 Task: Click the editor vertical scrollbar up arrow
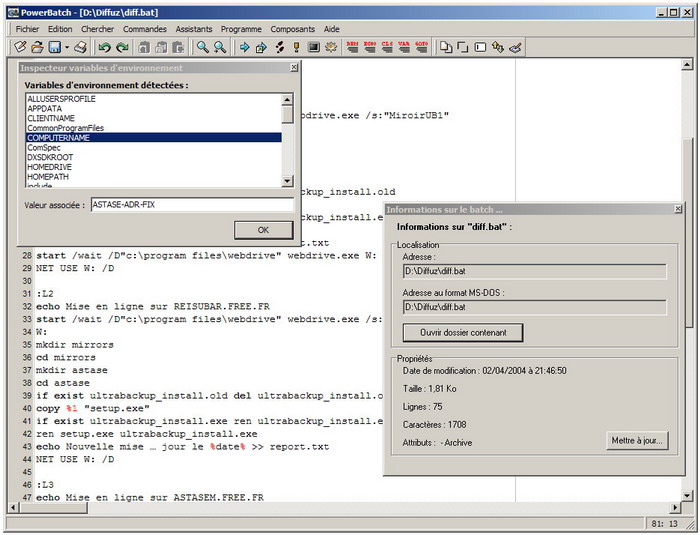688,65
